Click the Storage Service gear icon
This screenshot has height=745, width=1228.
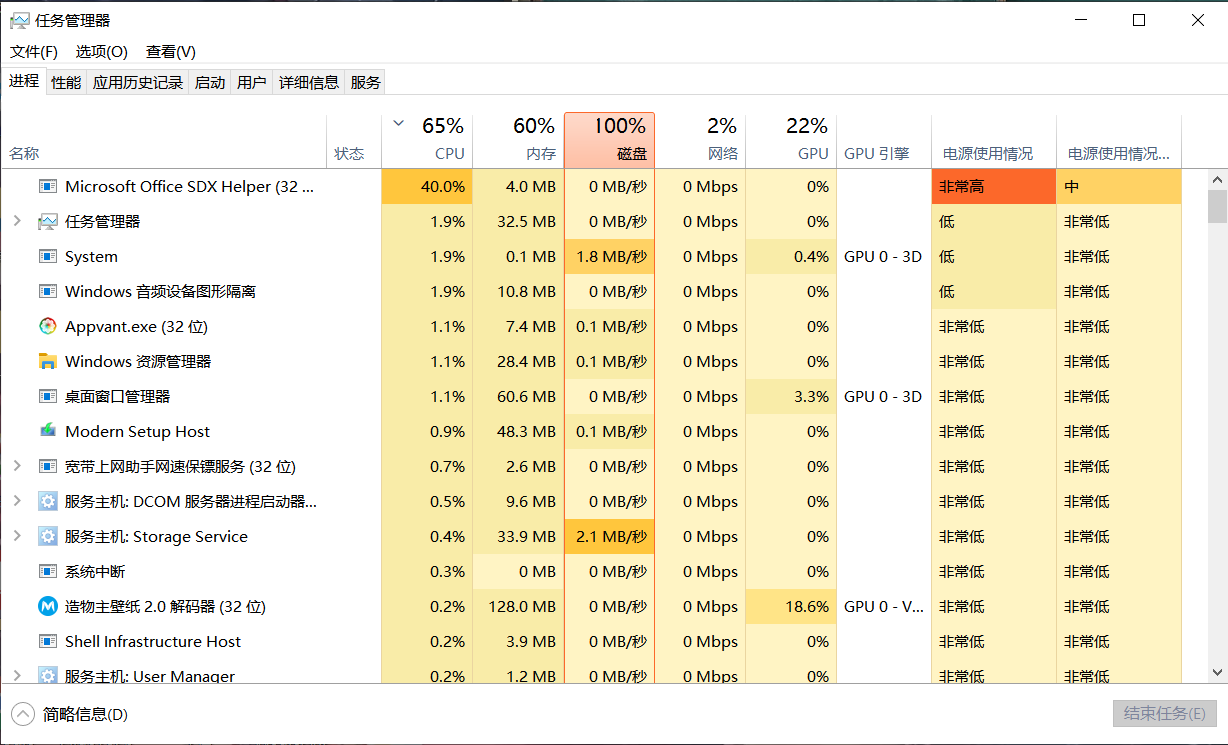[x=48, y=536]
